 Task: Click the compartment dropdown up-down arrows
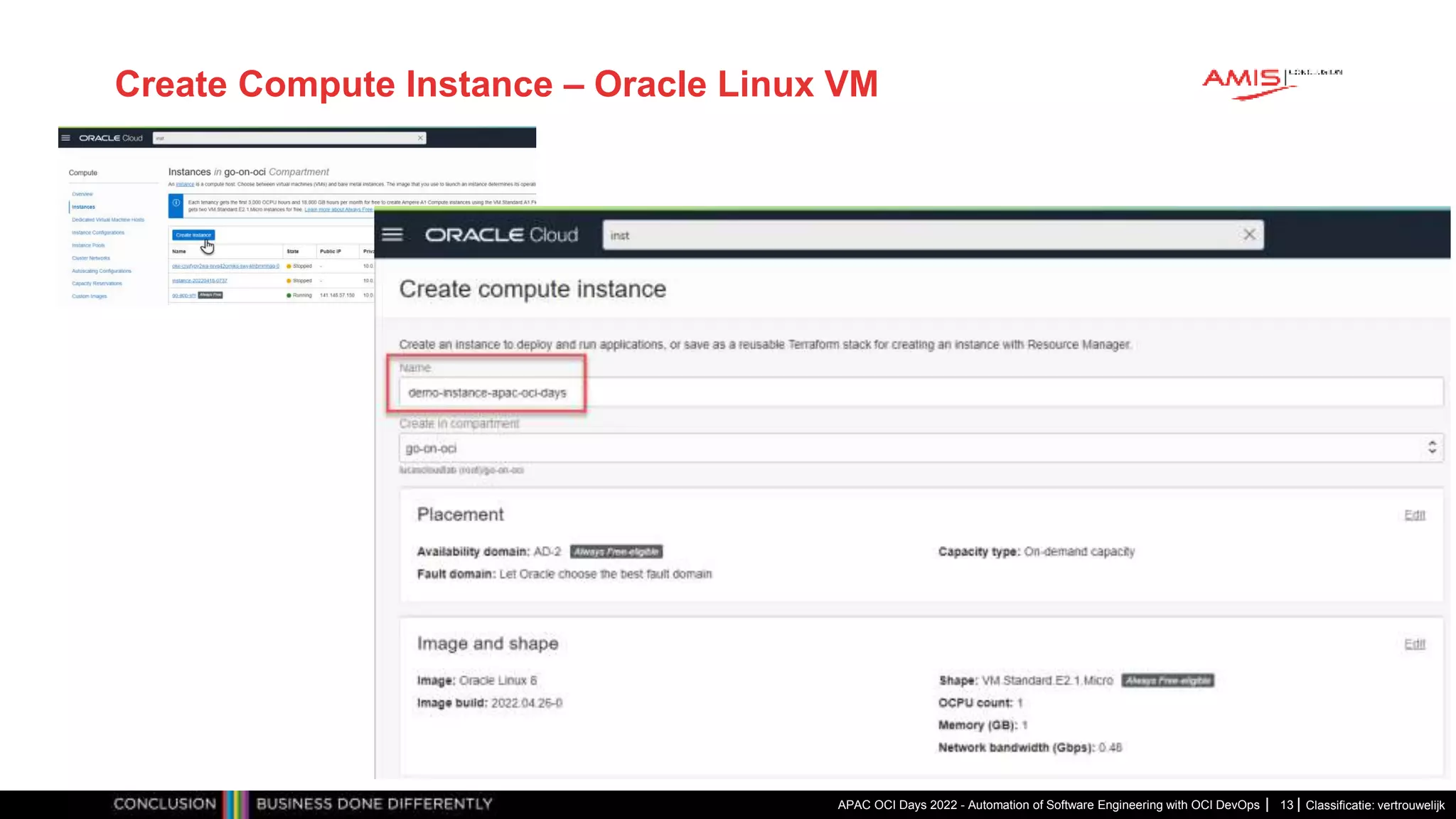(1432, 447)
